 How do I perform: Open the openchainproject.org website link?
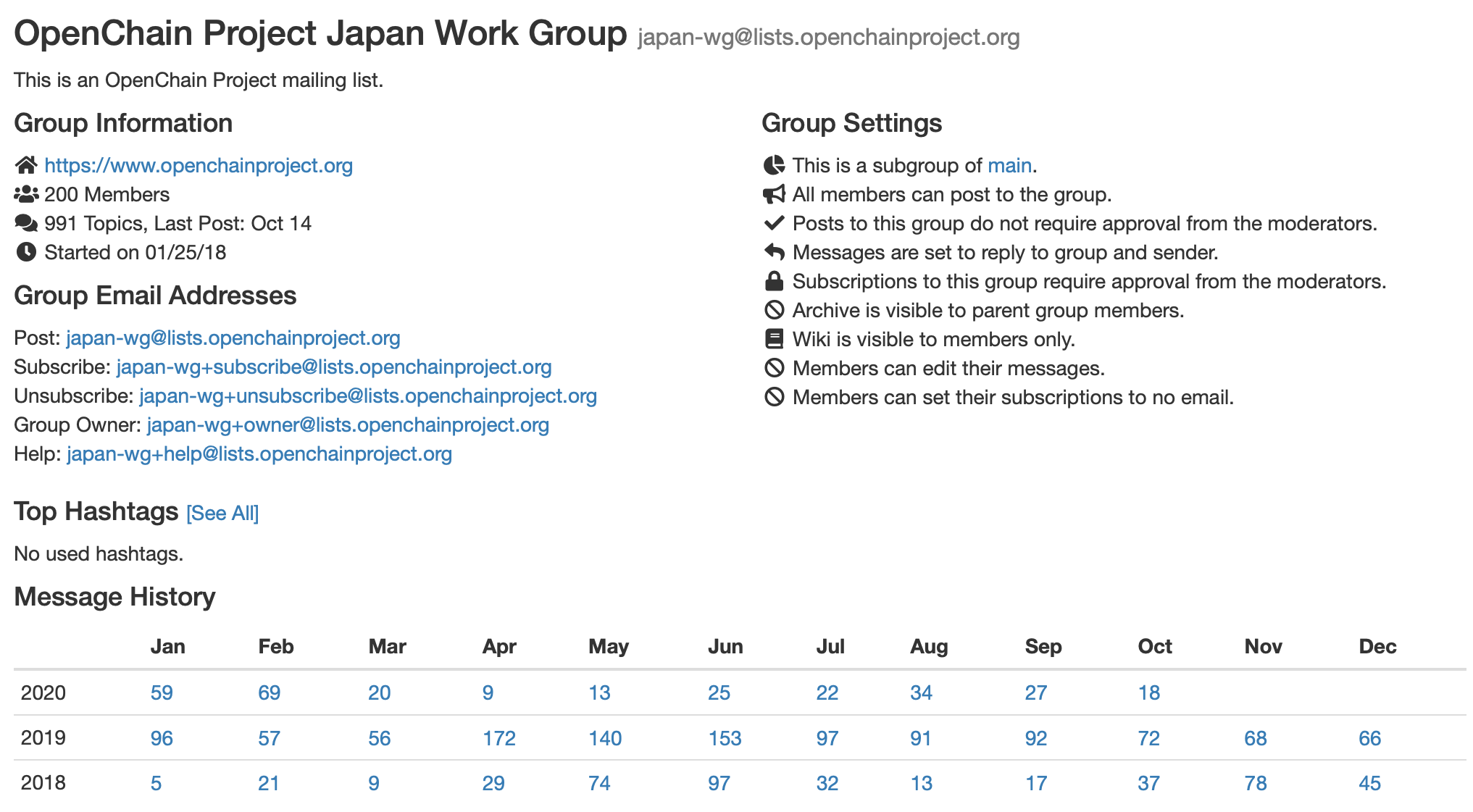point(199,166)
